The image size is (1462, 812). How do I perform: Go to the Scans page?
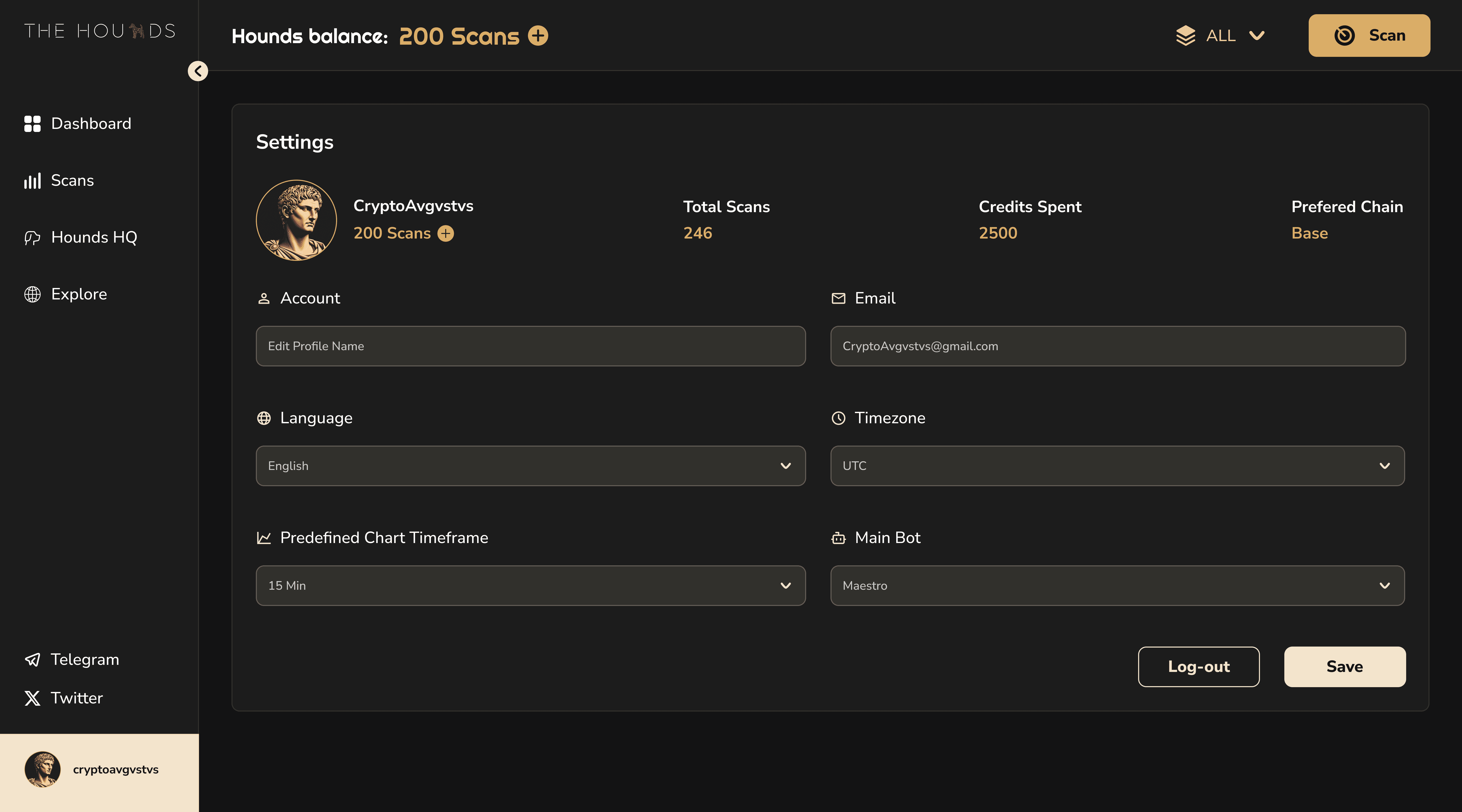click(x=59, y=180)
